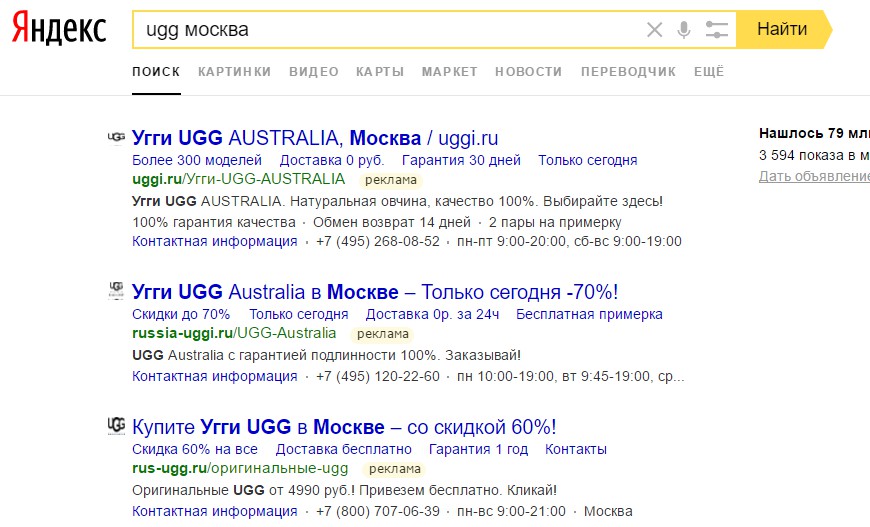Click '2 пары на примерку' text
Screen dimensions: 870x527
(555, 222)
